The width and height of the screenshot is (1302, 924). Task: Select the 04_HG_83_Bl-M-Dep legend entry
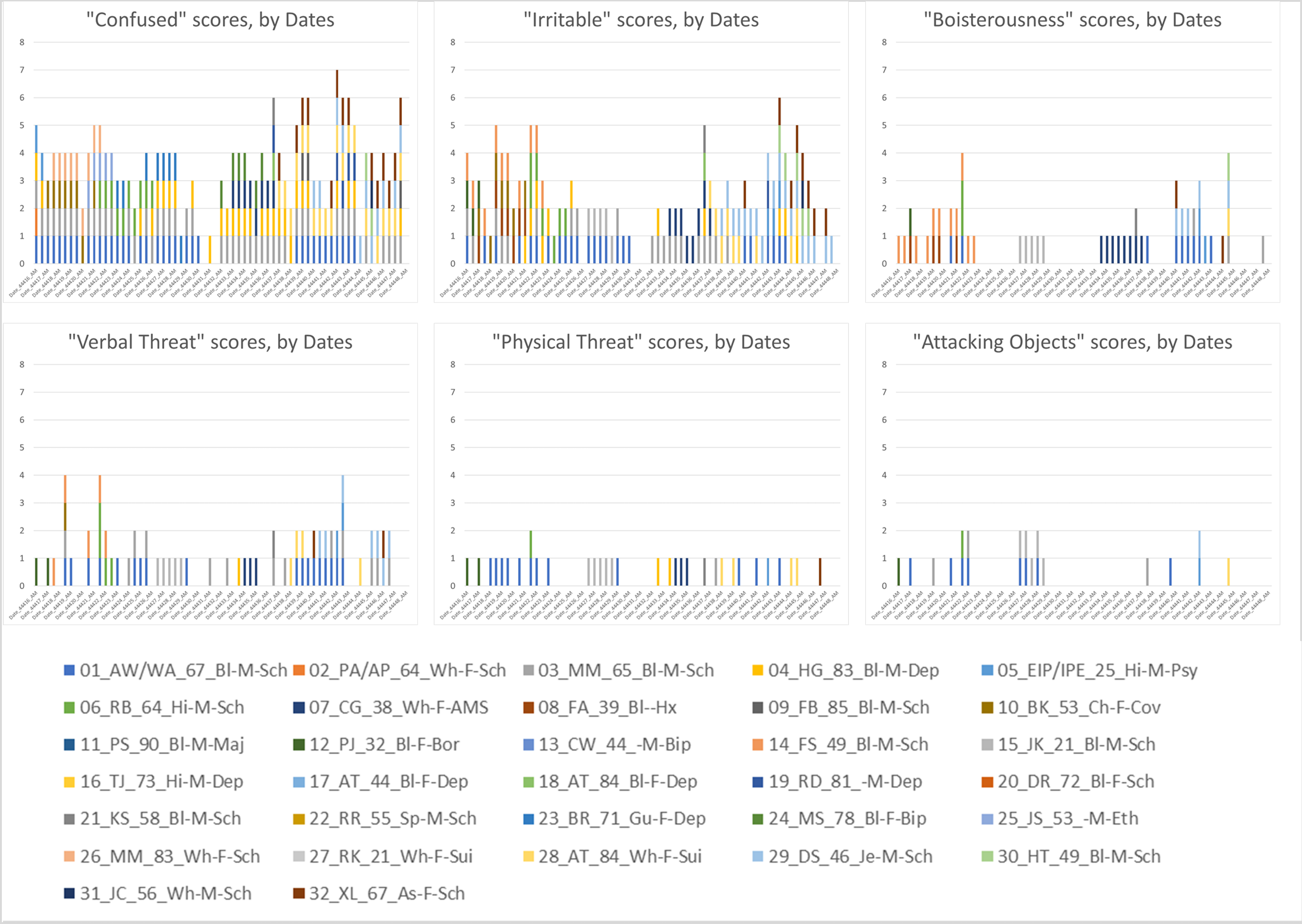[x=853, y=670]
